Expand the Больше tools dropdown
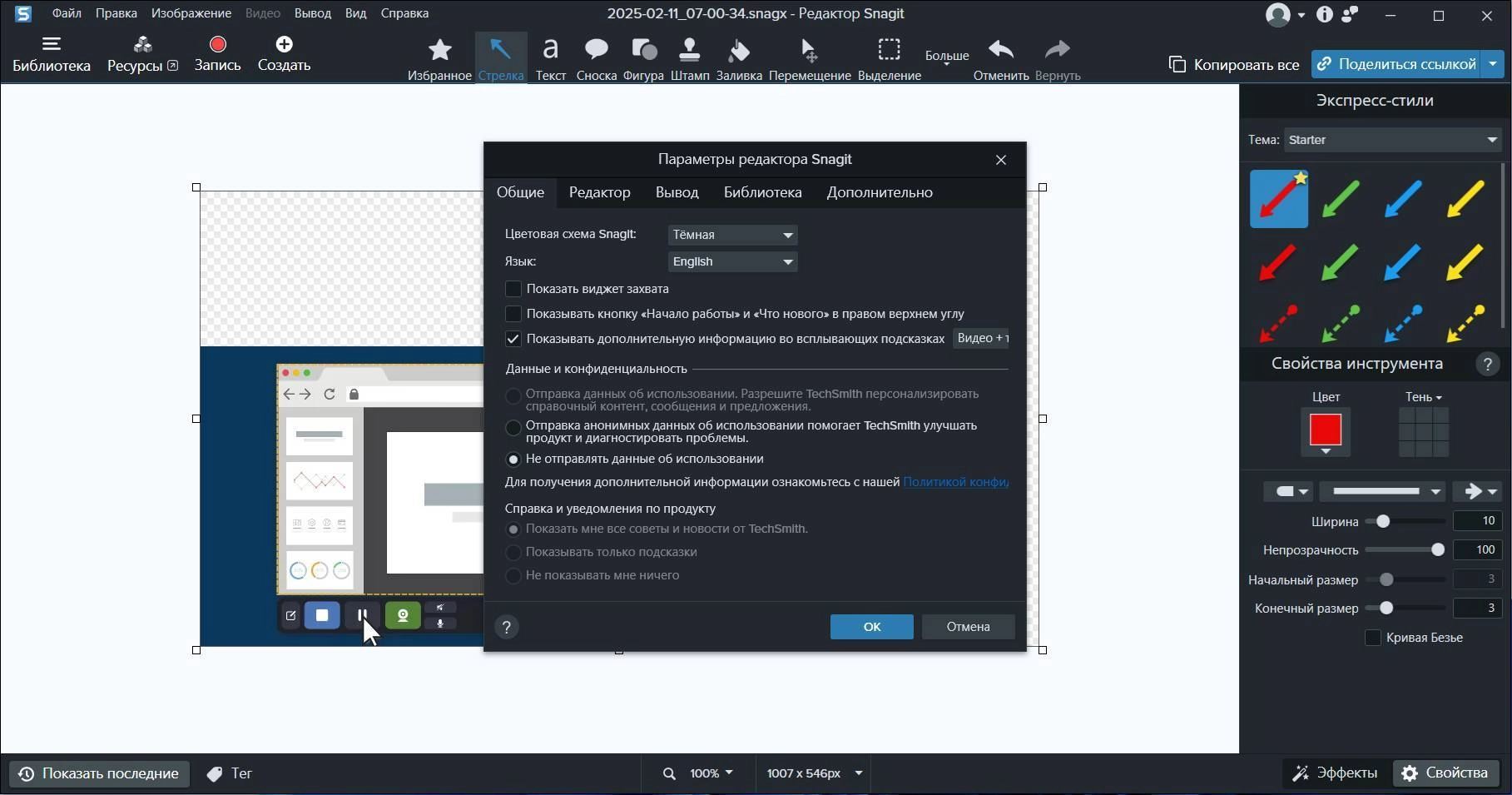Viewport: 1512px width, 795px height. coord(947,57)
